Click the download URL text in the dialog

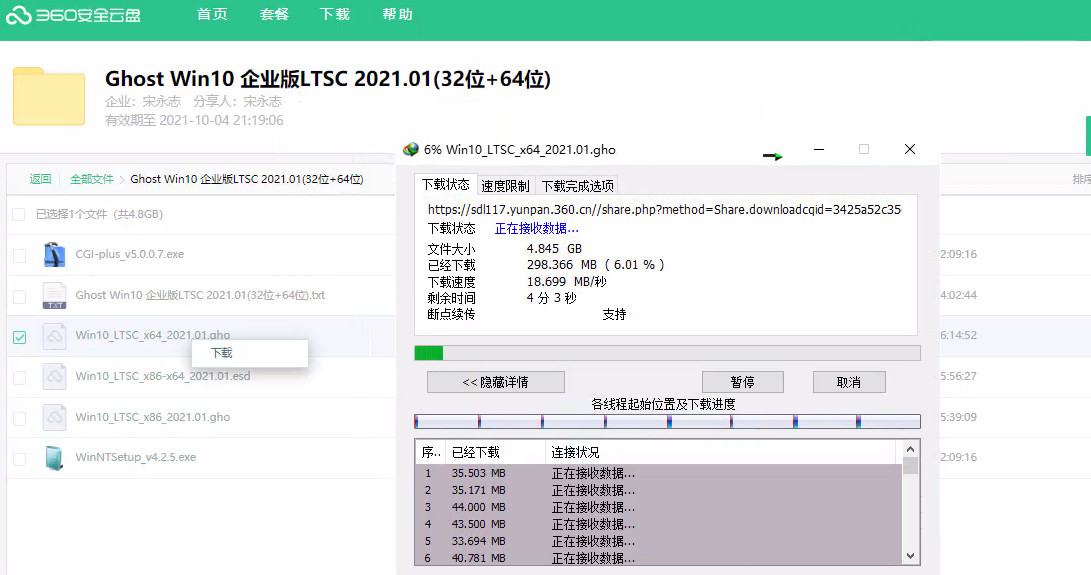click(x=664, y=210)
